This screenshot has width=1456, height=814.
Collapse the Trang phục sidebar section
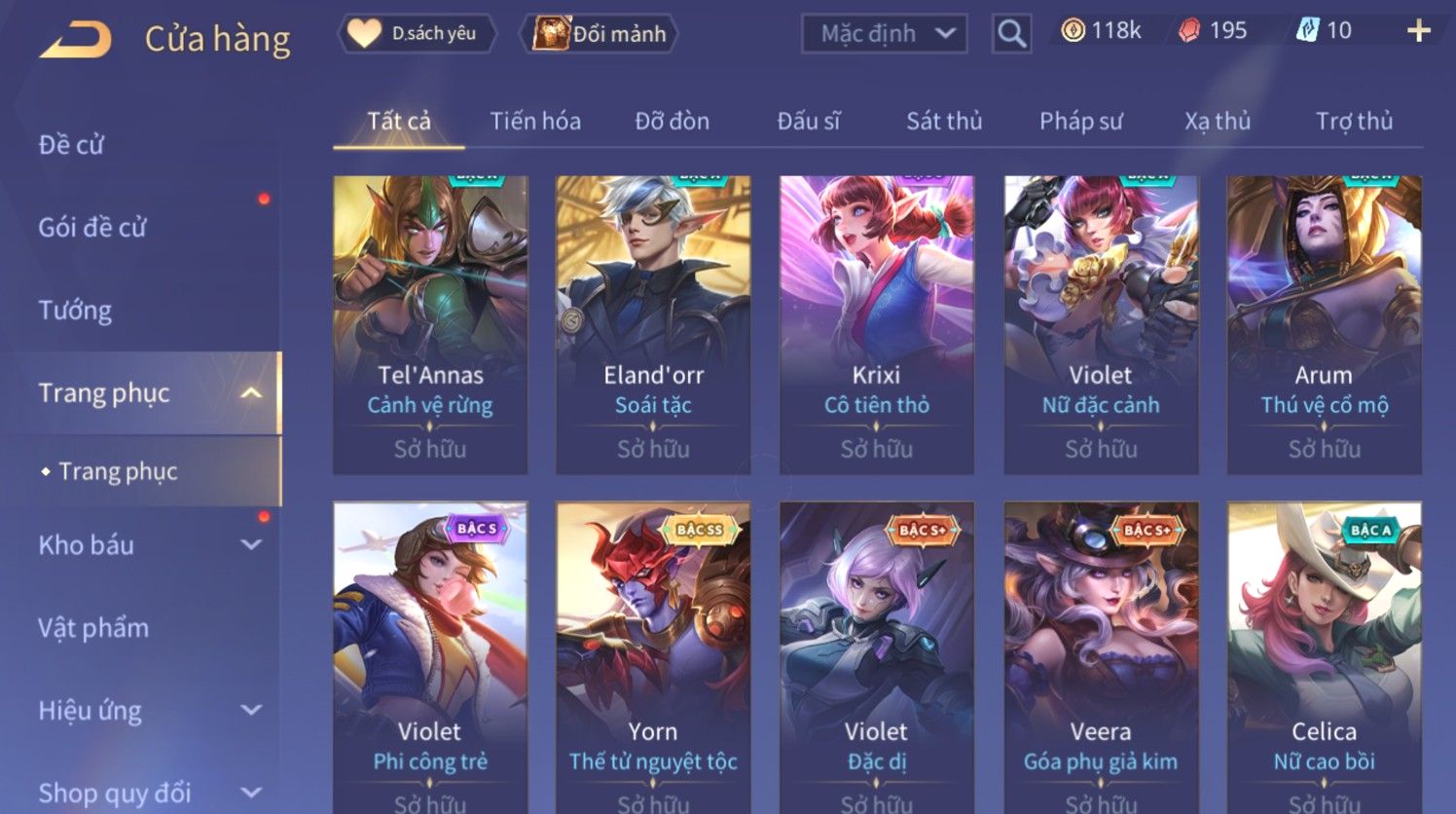coord(251,393)
